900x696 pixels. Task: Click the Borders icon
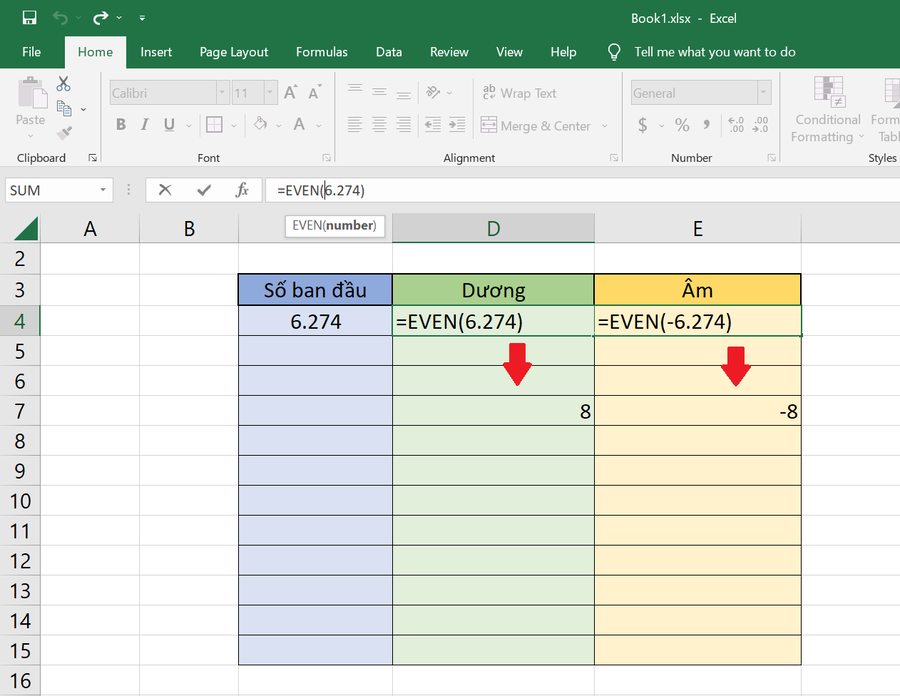(x=214, y=125)
